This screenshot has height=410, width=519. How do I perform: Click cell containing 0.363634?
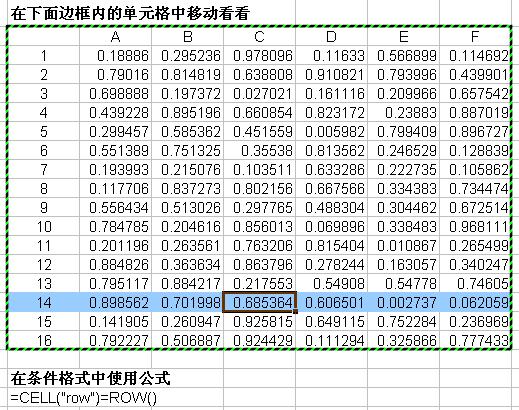187,264
